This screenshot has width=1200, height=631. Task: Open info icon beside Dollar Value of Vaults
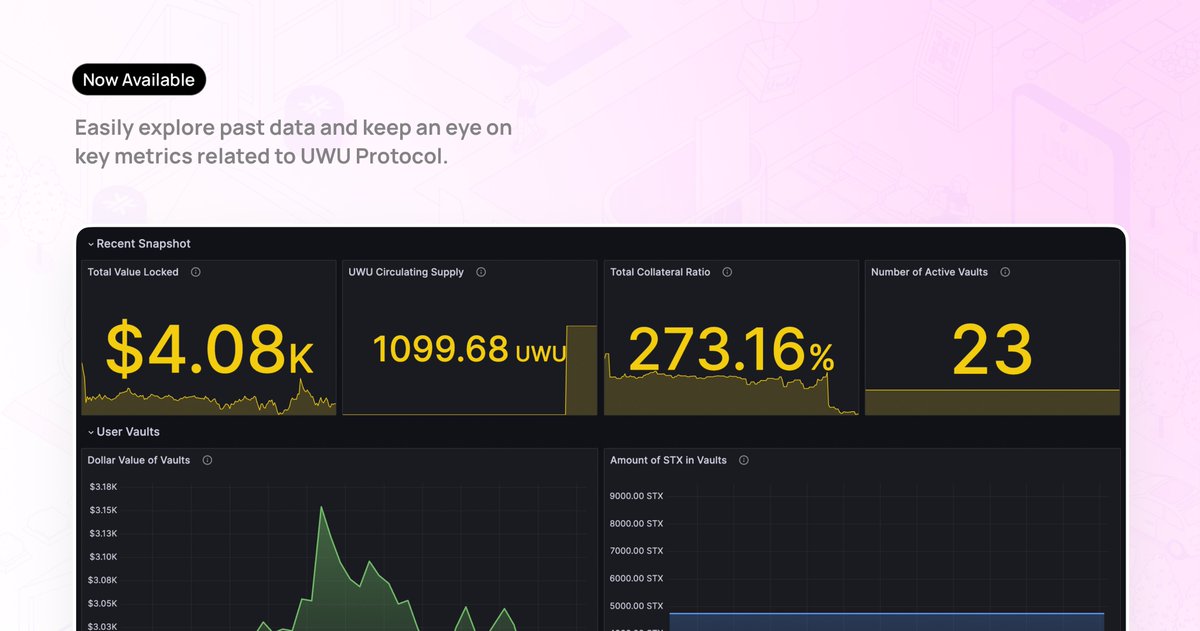point(207,460)
